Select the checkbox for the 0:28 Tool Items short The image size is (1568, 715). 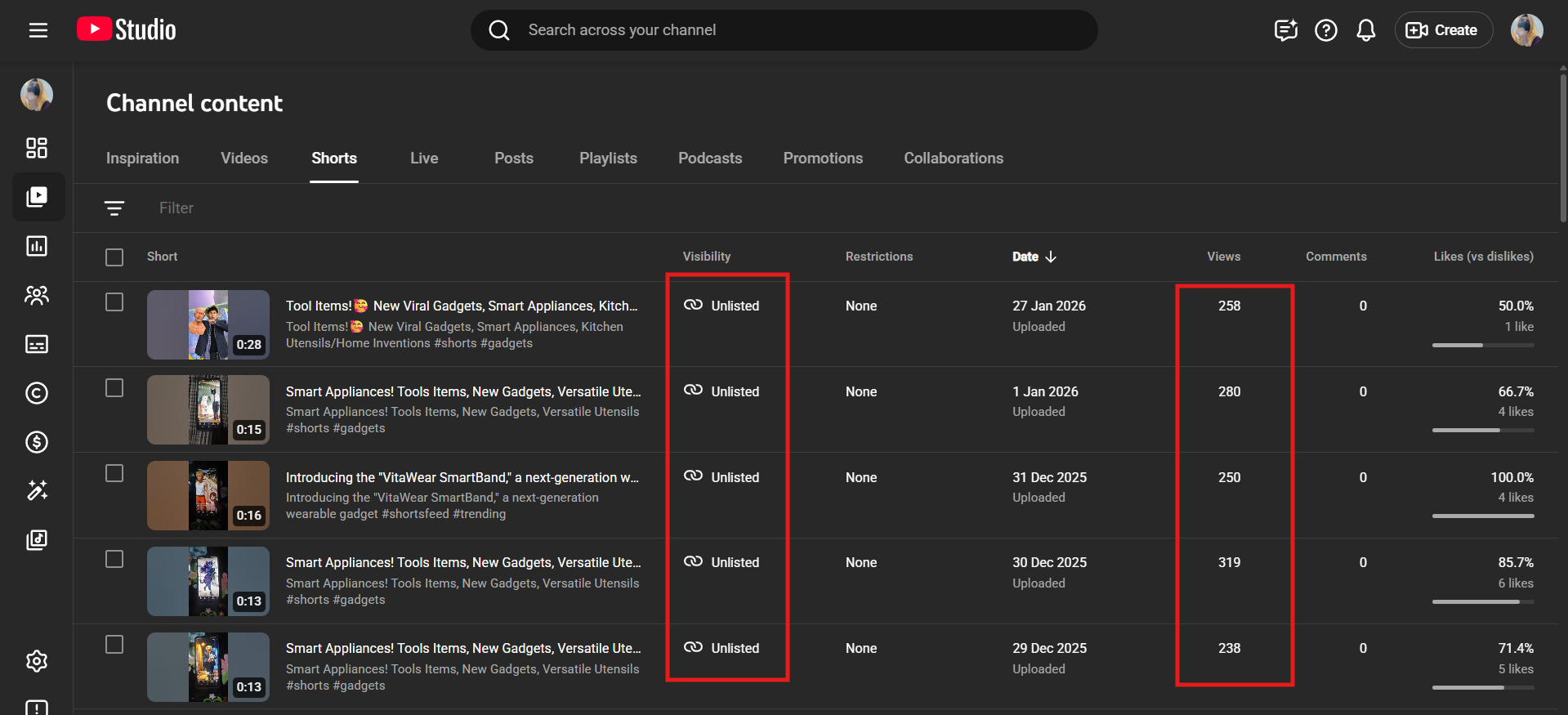coord(114,302)
